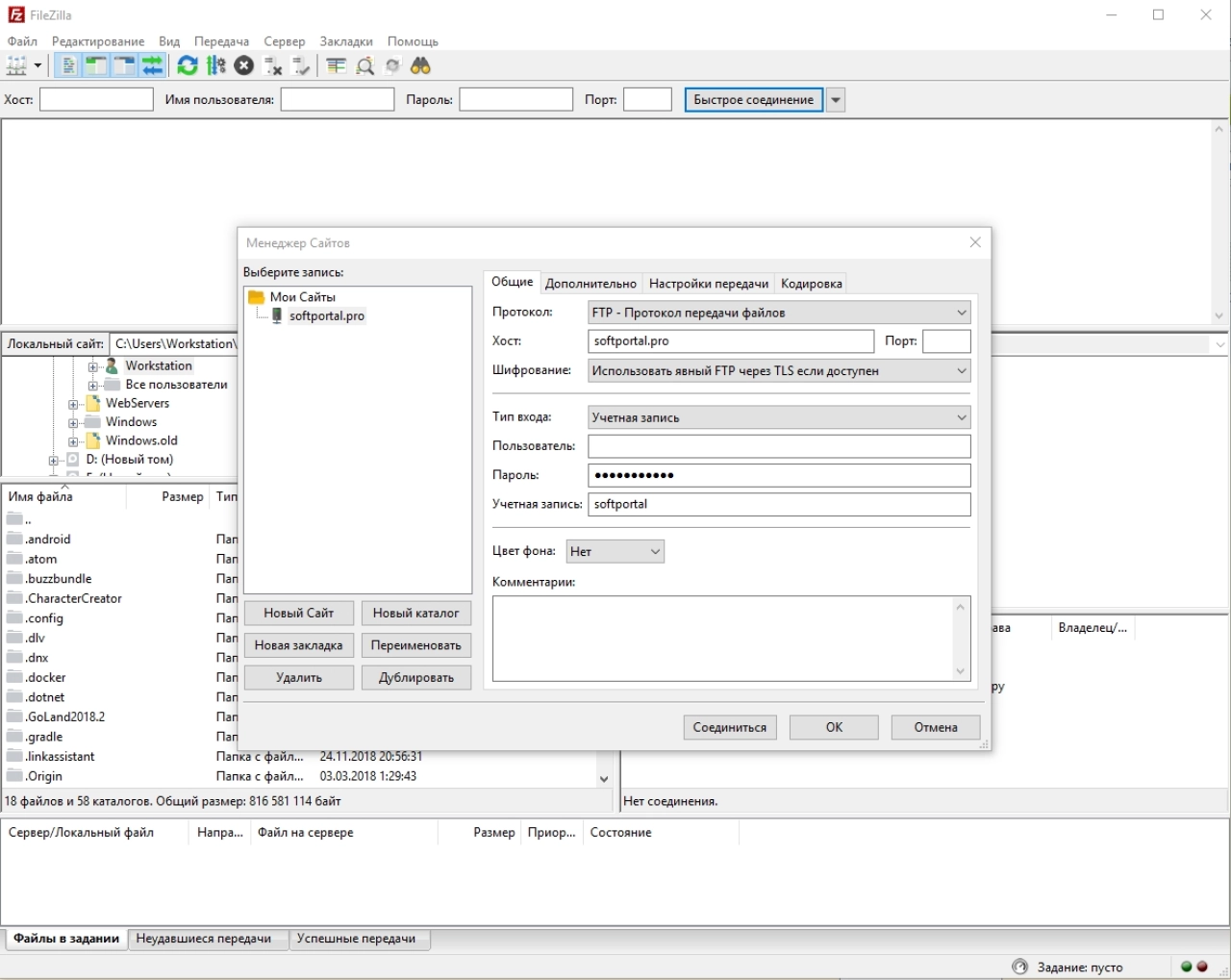Click the .Origin folder icon
This screenshot has width=1231, height=980.
click(x=14, y=775)
